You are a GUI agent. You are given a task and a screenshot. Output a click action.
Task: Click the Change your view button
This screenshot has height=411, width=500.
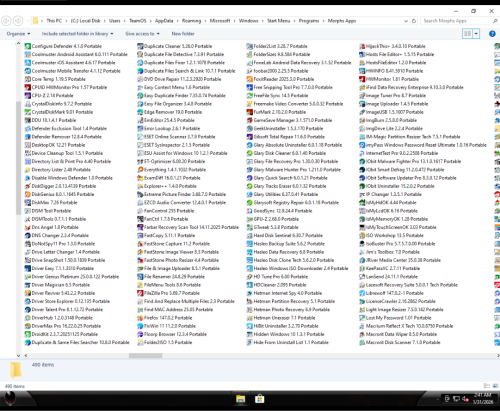coord(468,34)
